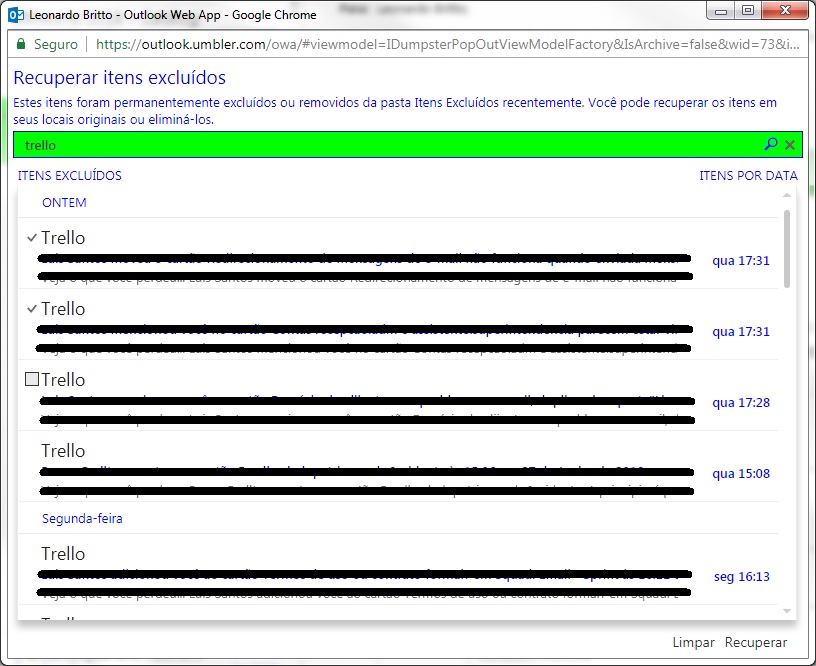This screenshot has width=816, height=666.
Task: Click the vertical scrollbar thumb of list
Action: 788,248
